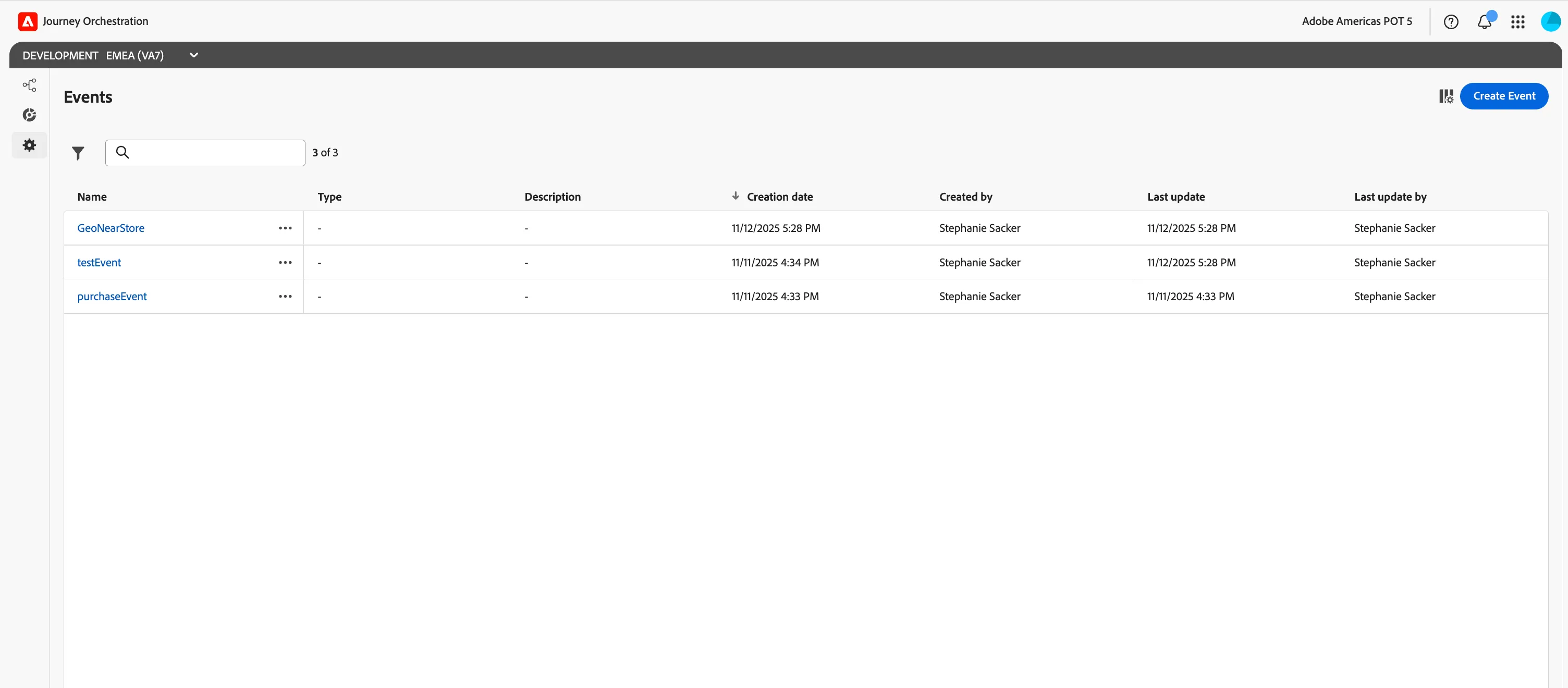Image resolution: width=1568 pixels, height=688 pixels.
Task: Click Stephanie Sacker in purchaseEvent Created by
Action: click(x=979, y=297)
